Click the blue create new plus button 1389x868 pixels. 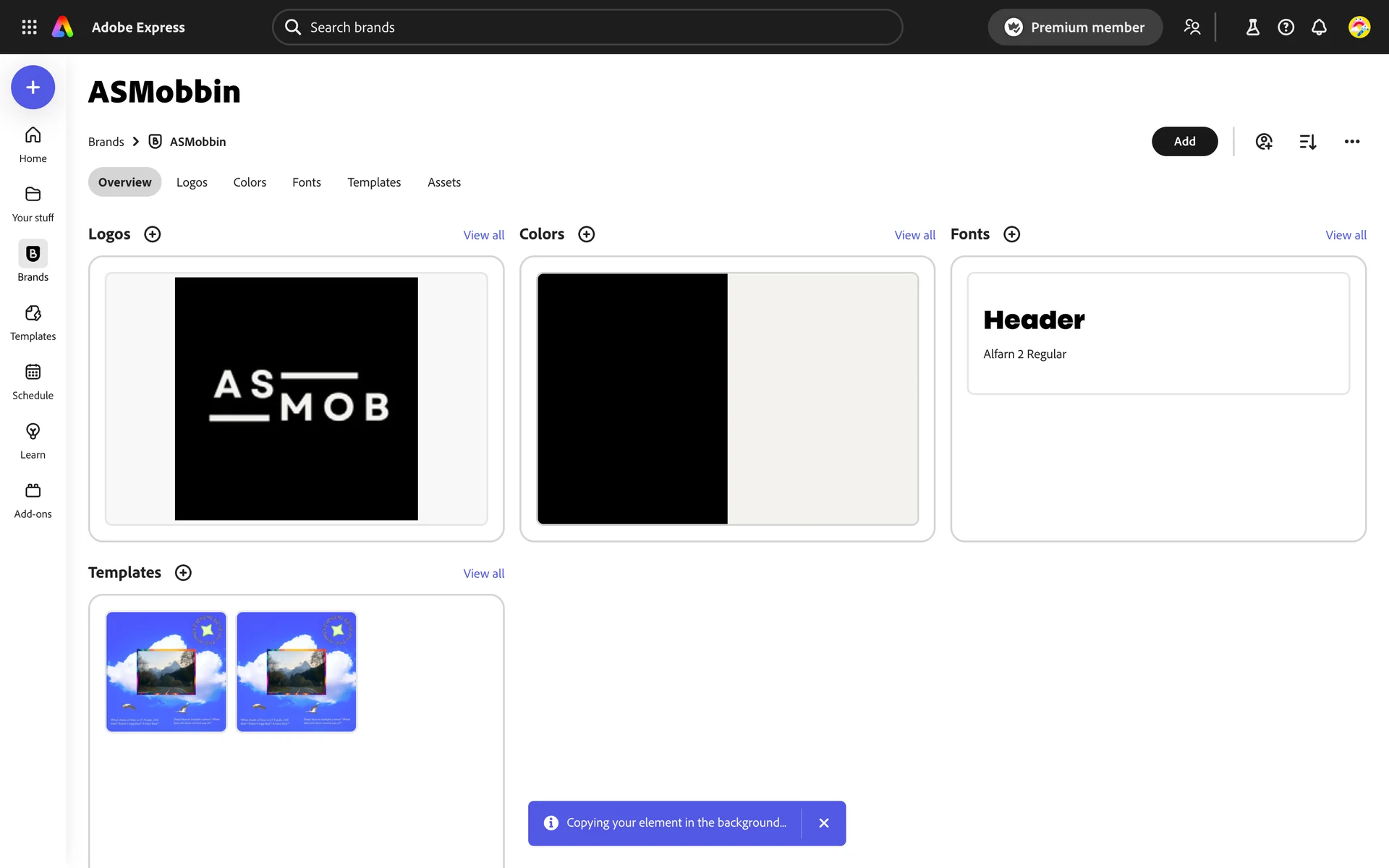[x=33, y=88]
